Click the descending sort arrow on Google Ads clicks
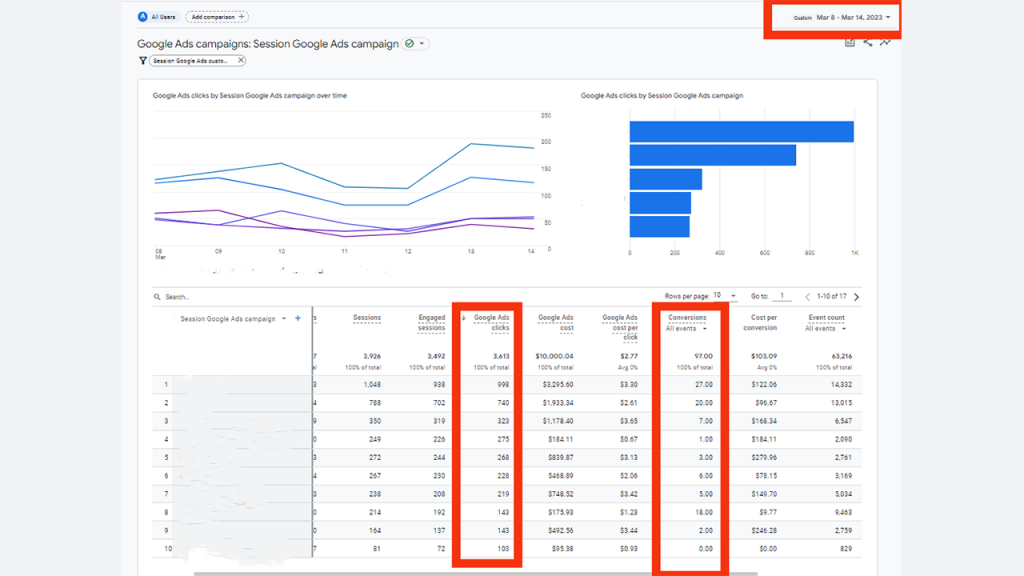 pyautogui.click(x=464, y=318)
